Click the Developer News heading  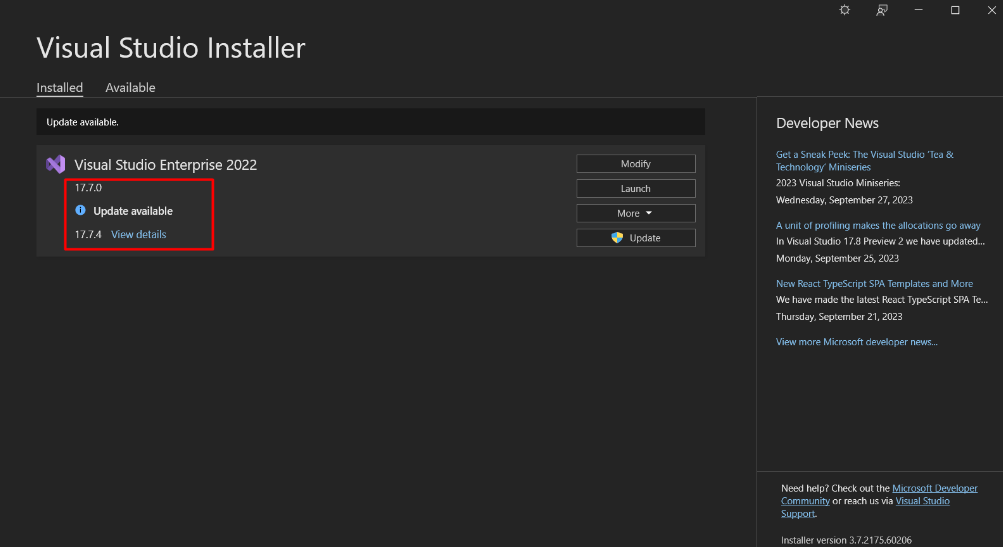click(827, 123)
